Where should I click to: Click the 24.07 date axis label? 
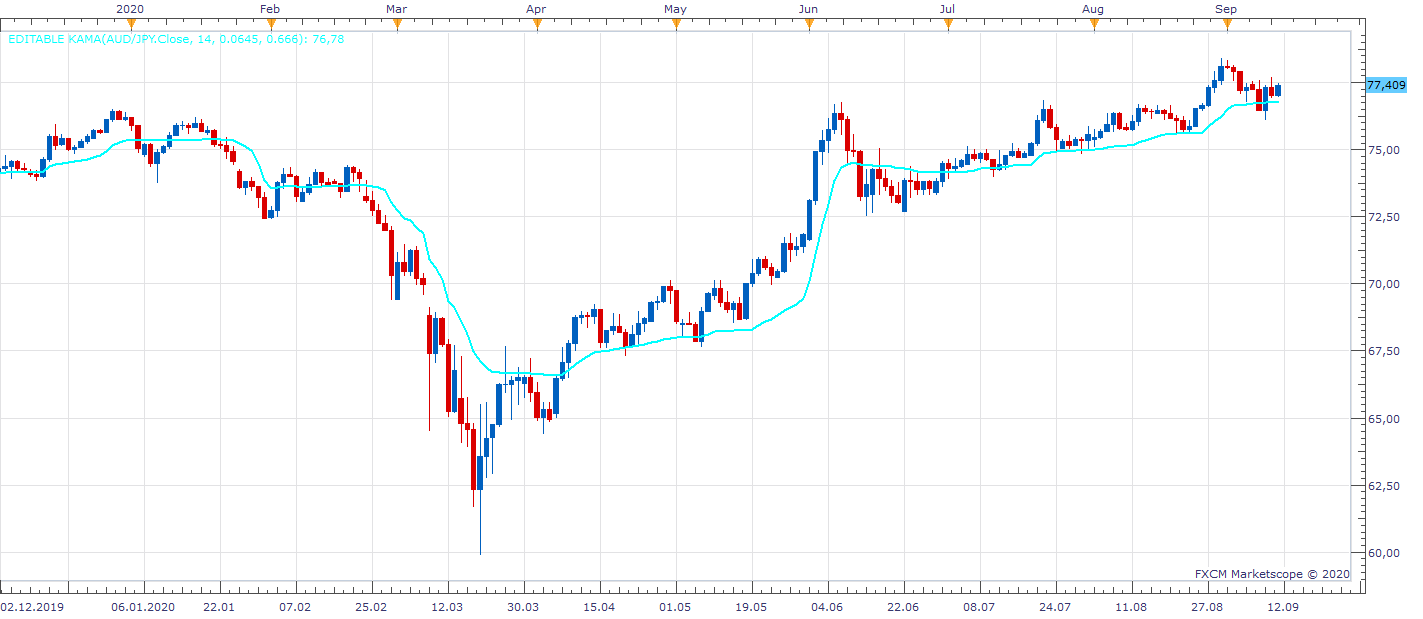coord(1055,606)
